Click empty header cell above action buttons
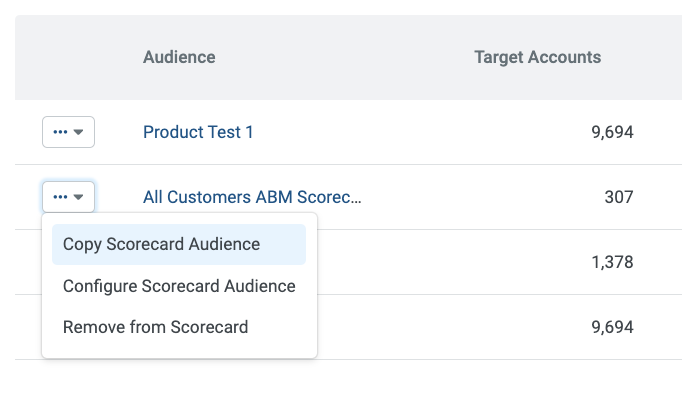Viewport: 682px width, 402px height. [x=68, y=57]
